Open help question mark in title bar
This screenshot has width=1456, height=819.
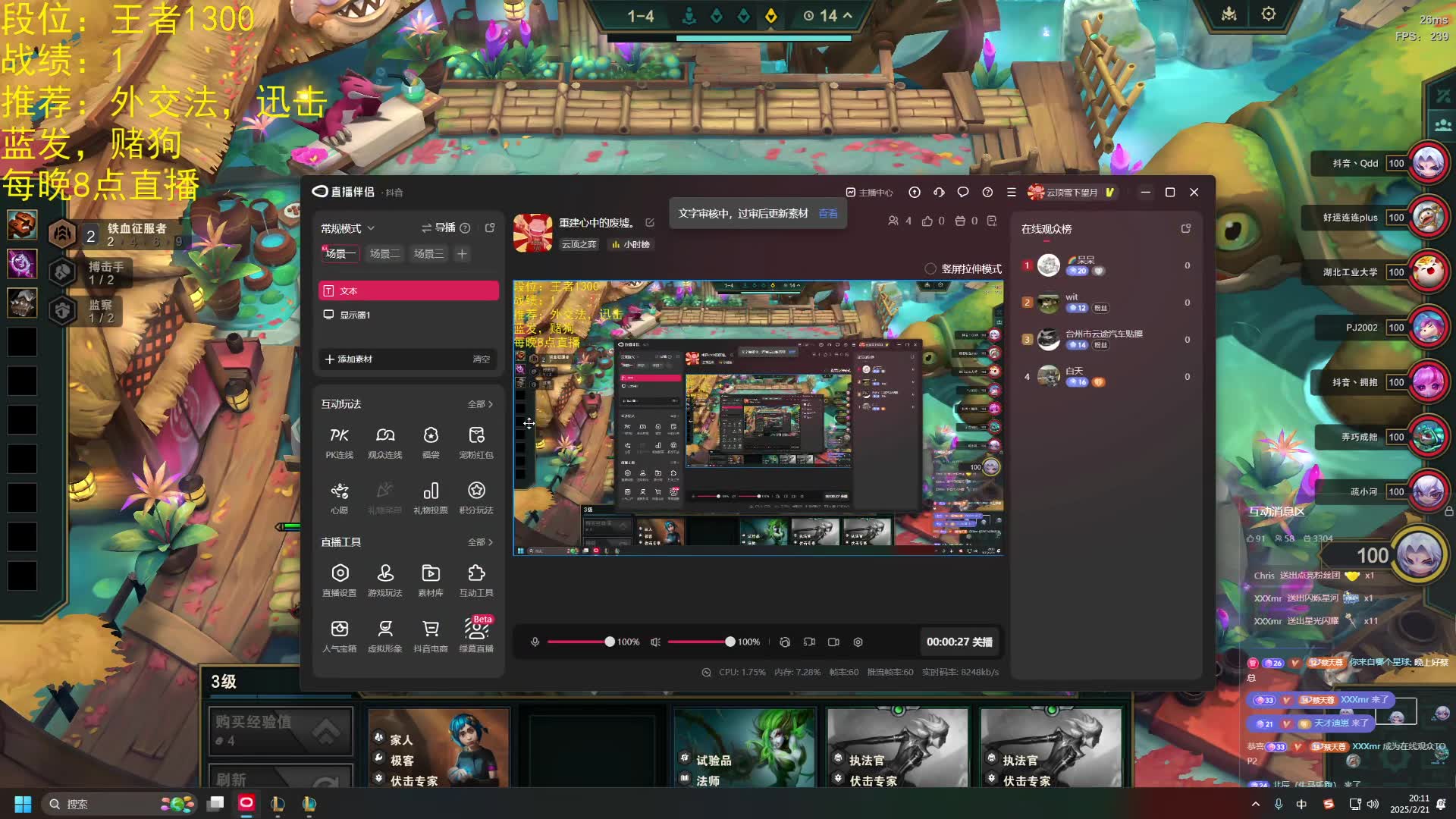tap(987, 193)
